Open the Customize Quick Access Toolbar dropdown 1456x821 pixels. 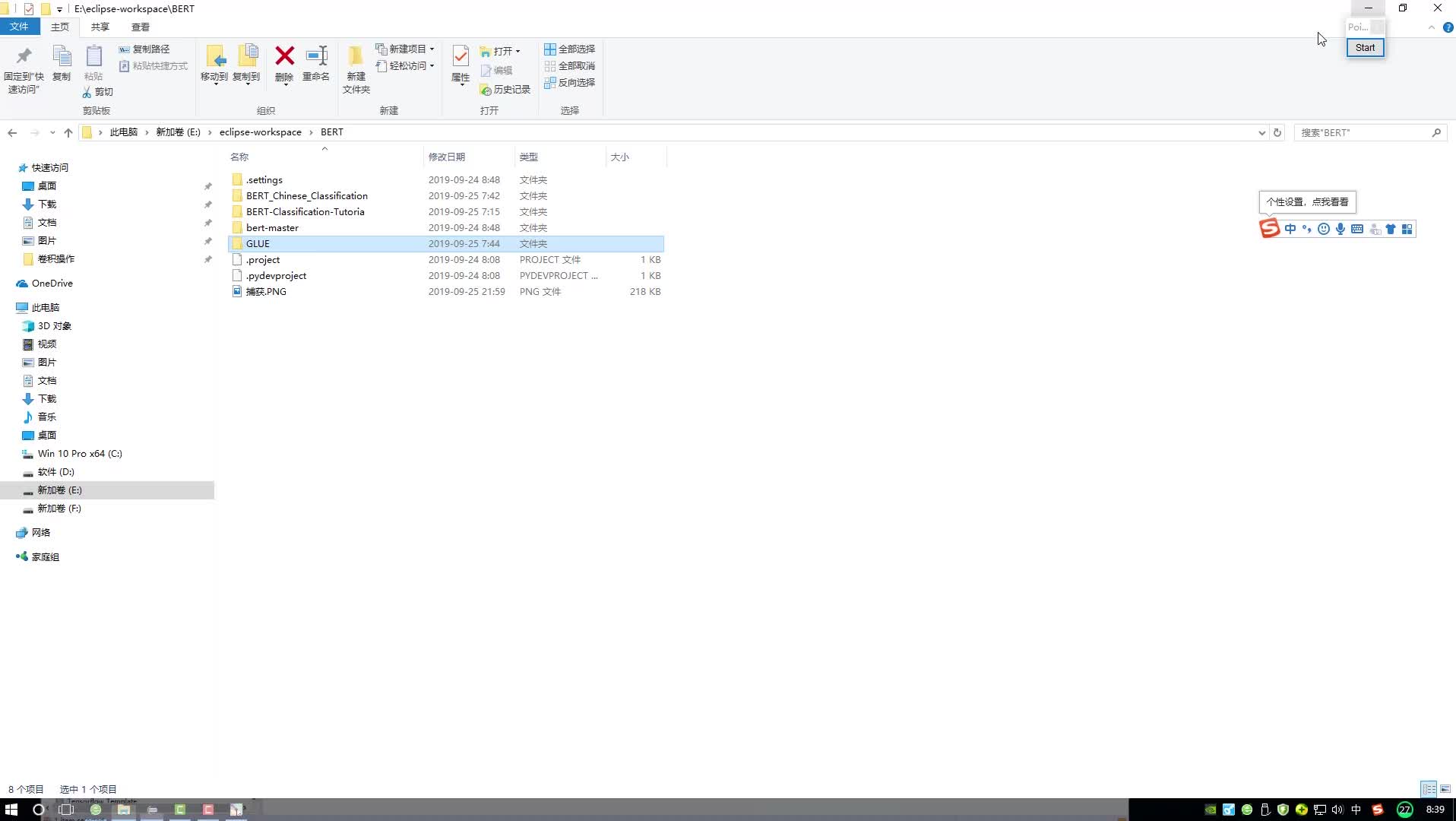tap(59, 9)
